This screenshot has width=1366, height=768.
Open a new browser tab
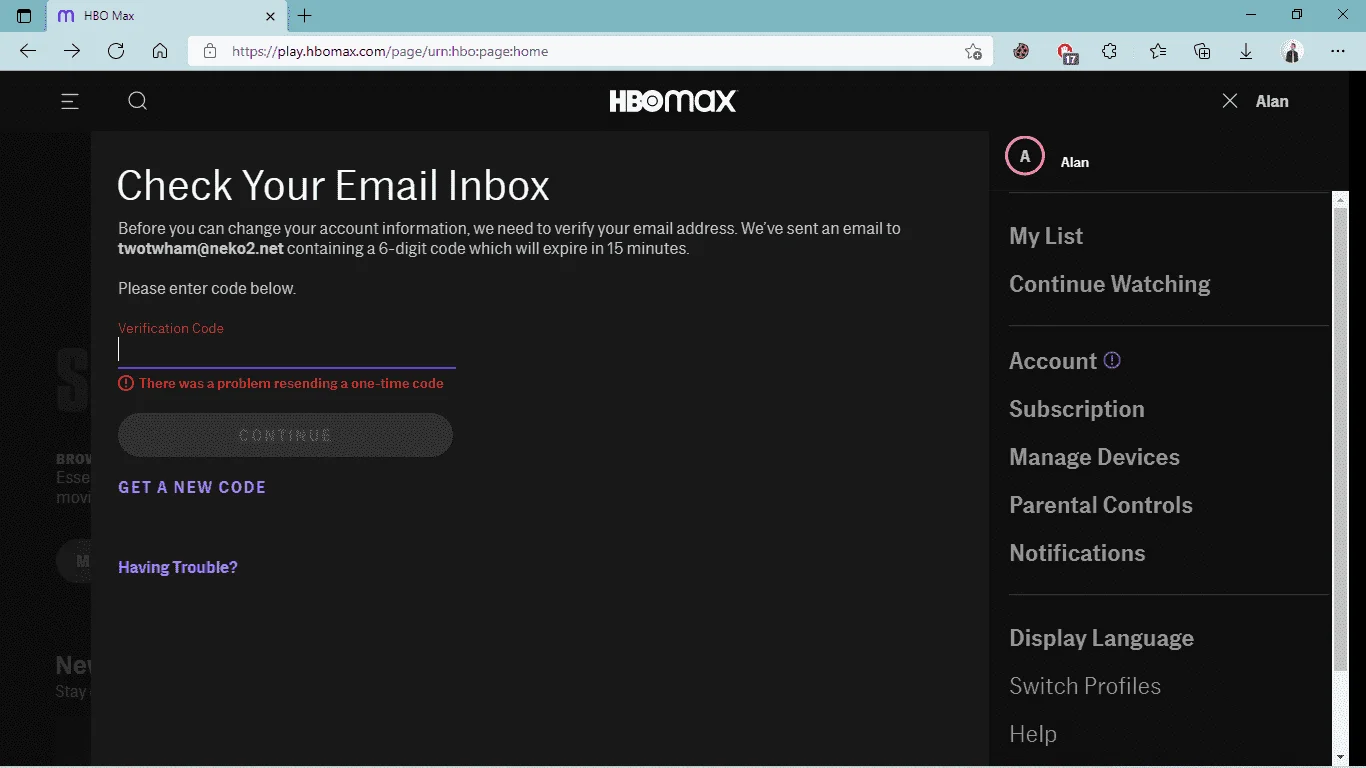(x=305, y=16)
